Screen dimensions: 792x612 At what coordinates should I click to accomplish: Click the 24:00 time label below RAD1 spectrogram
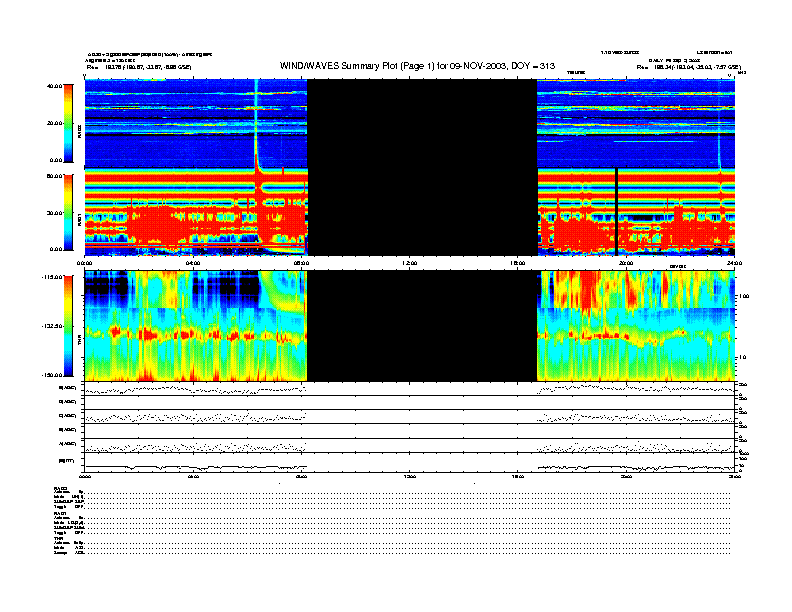click(734, 263)
